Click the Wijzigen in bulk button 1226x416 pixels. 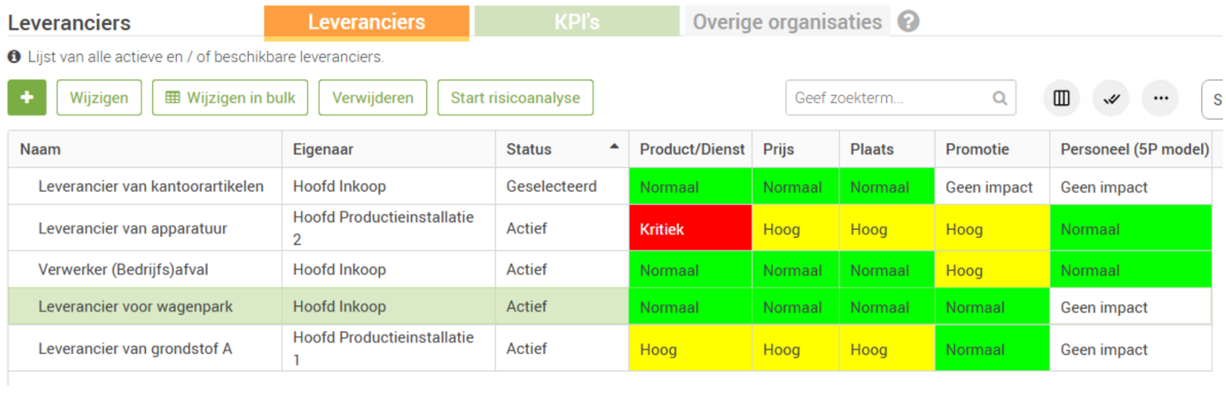click(x=230, y=98)
